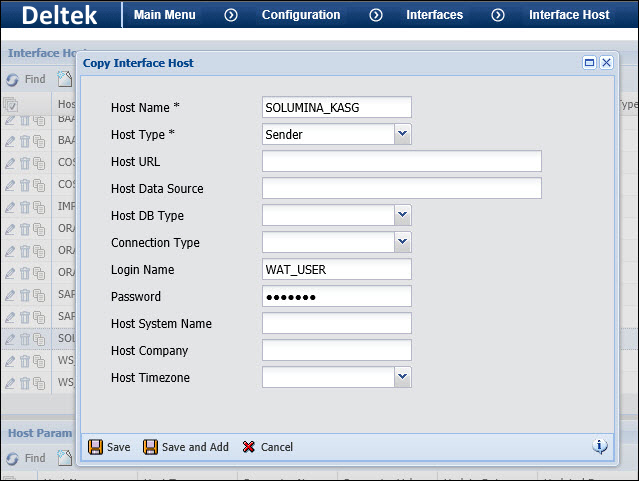This screenshot has width=639, height=481.
Task: Click Save and Add button
Action: 186,447
